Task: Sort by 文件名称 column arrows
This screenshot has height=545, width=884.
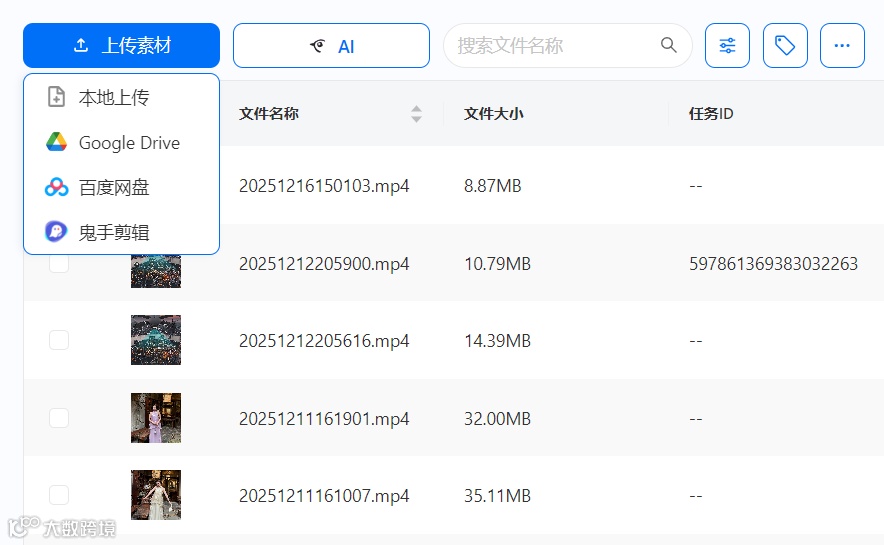Action: click(x=416, y=114)
